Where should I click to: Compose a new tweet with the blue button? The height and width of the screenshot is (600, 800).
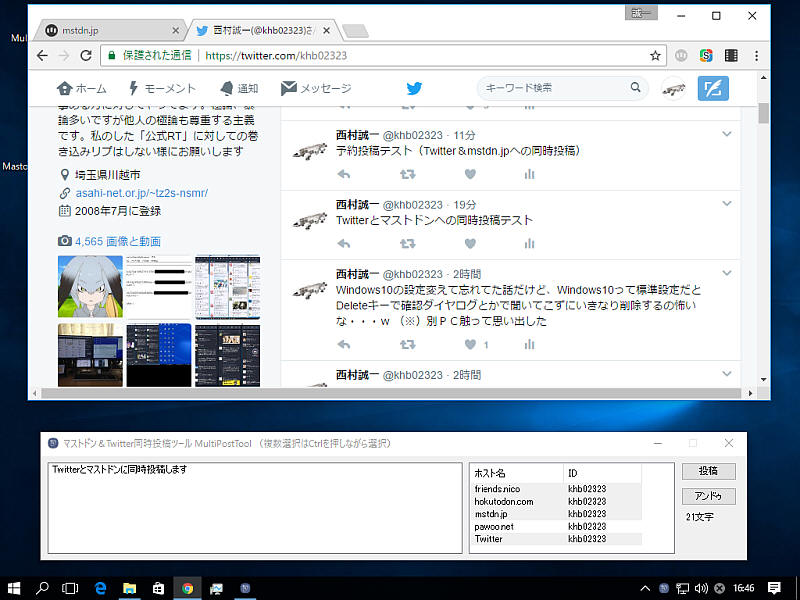pos(713,88)
